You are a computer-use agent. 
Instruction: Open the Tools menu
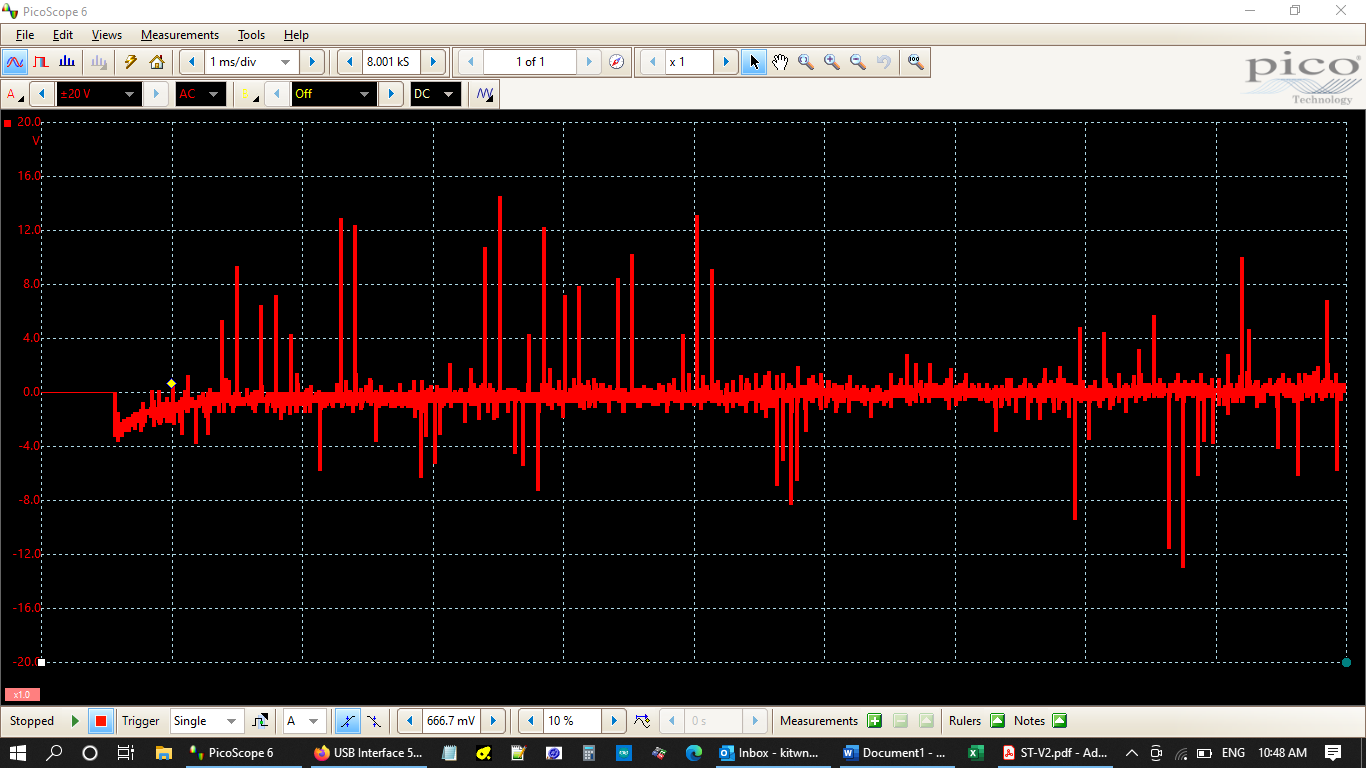click(251, 35)
